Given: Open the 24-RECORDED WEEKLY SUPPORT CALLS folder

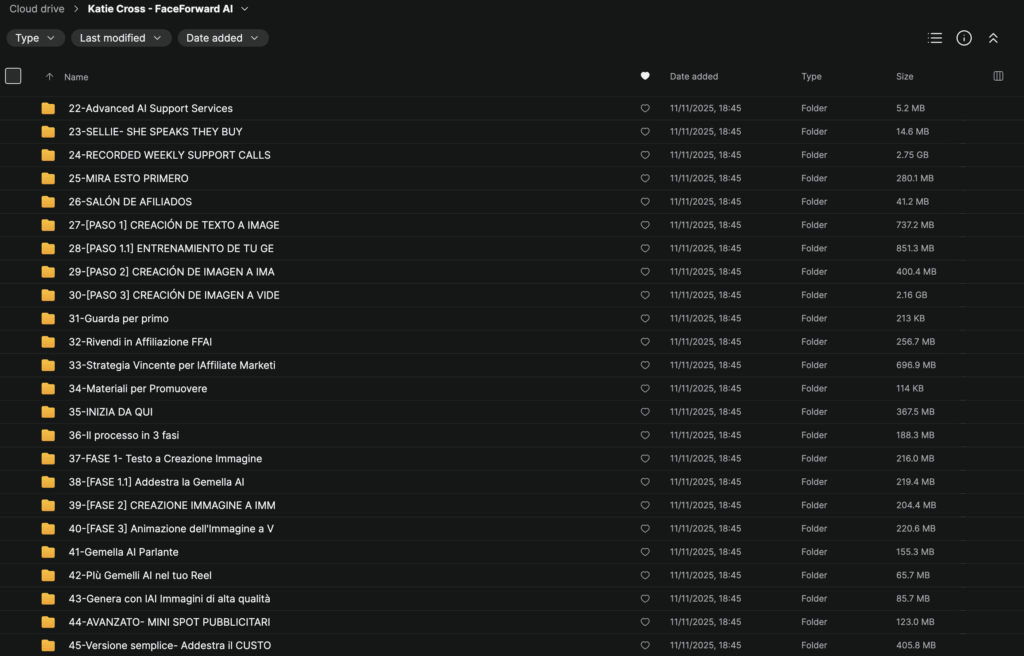Looking at the screenshot, I should 169,155.
